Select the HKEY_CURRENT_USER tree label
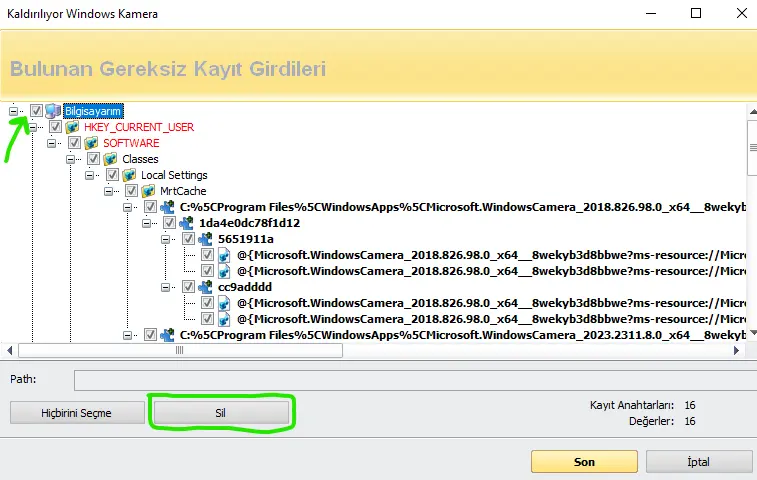757x480 pixels. [x=139, y=127]
